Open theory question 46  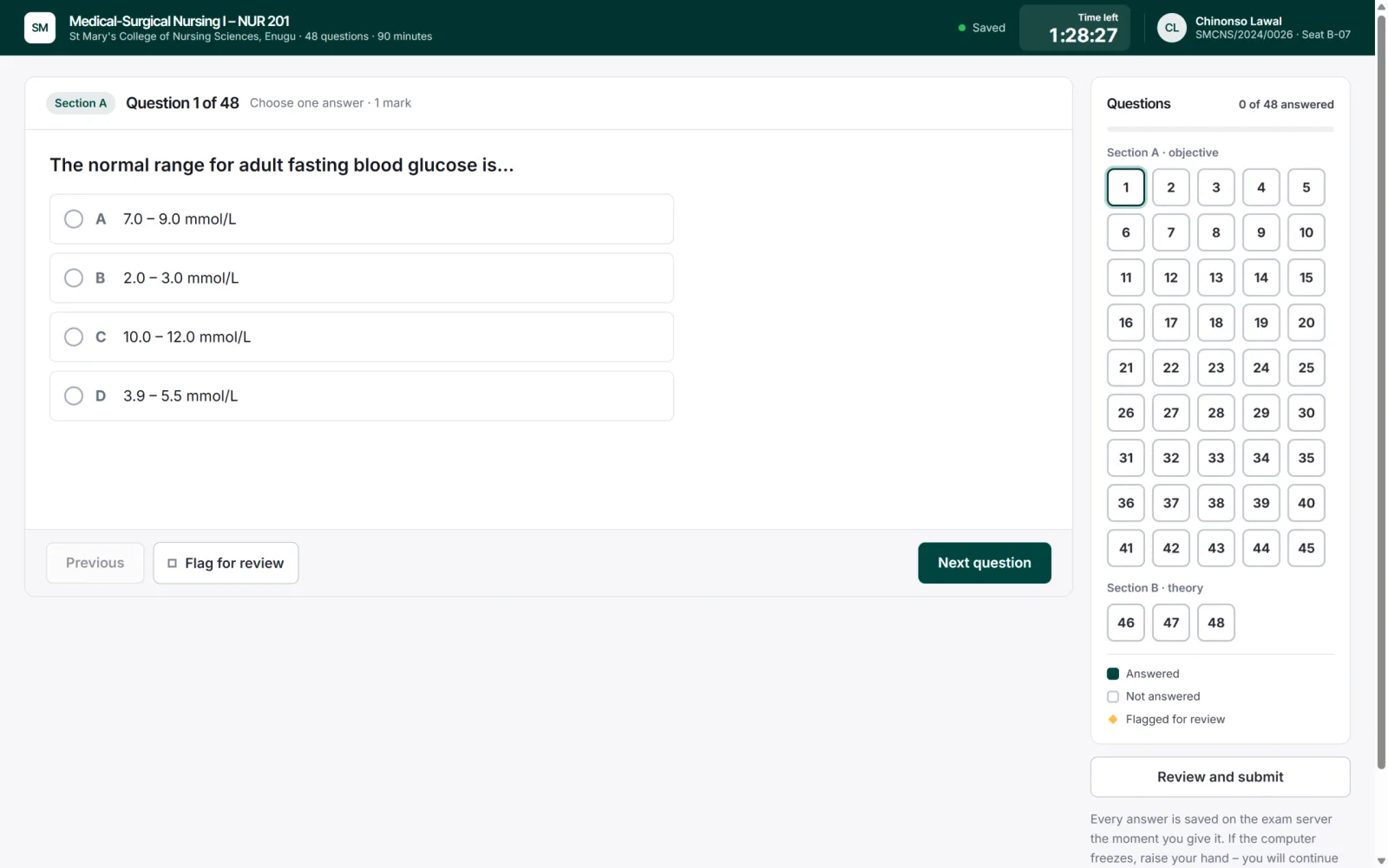pos(1126,623)
